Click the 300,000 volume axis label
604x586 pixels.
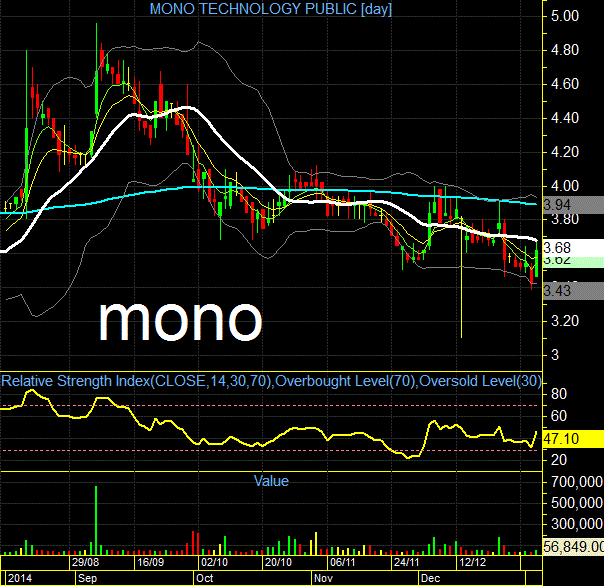577,524
